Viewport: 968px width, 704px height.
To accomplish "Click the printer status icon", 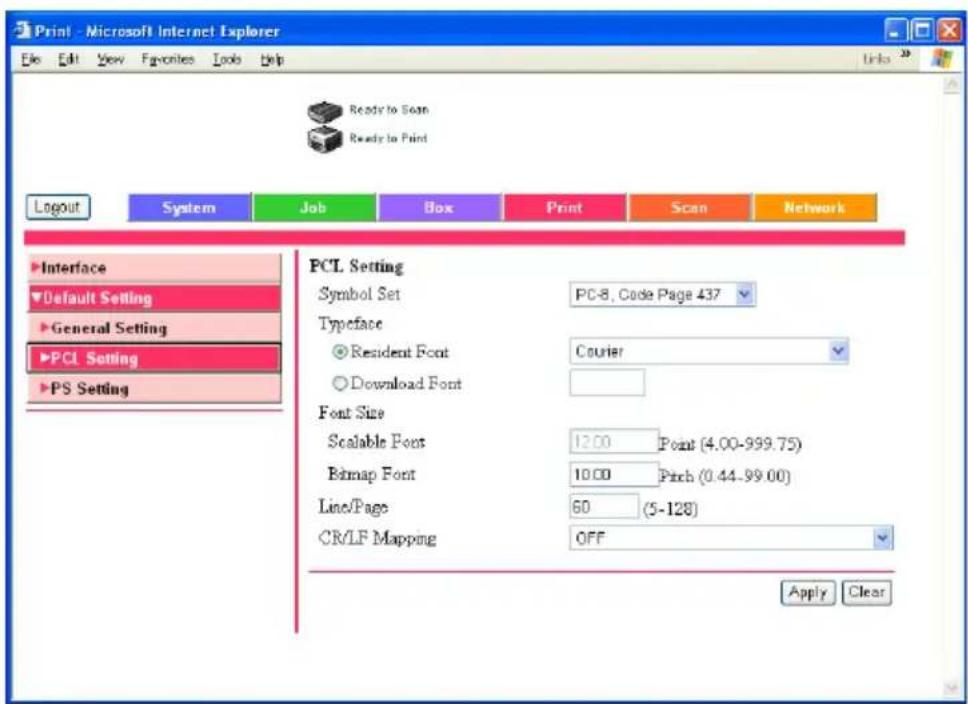I will coord(325,140).
